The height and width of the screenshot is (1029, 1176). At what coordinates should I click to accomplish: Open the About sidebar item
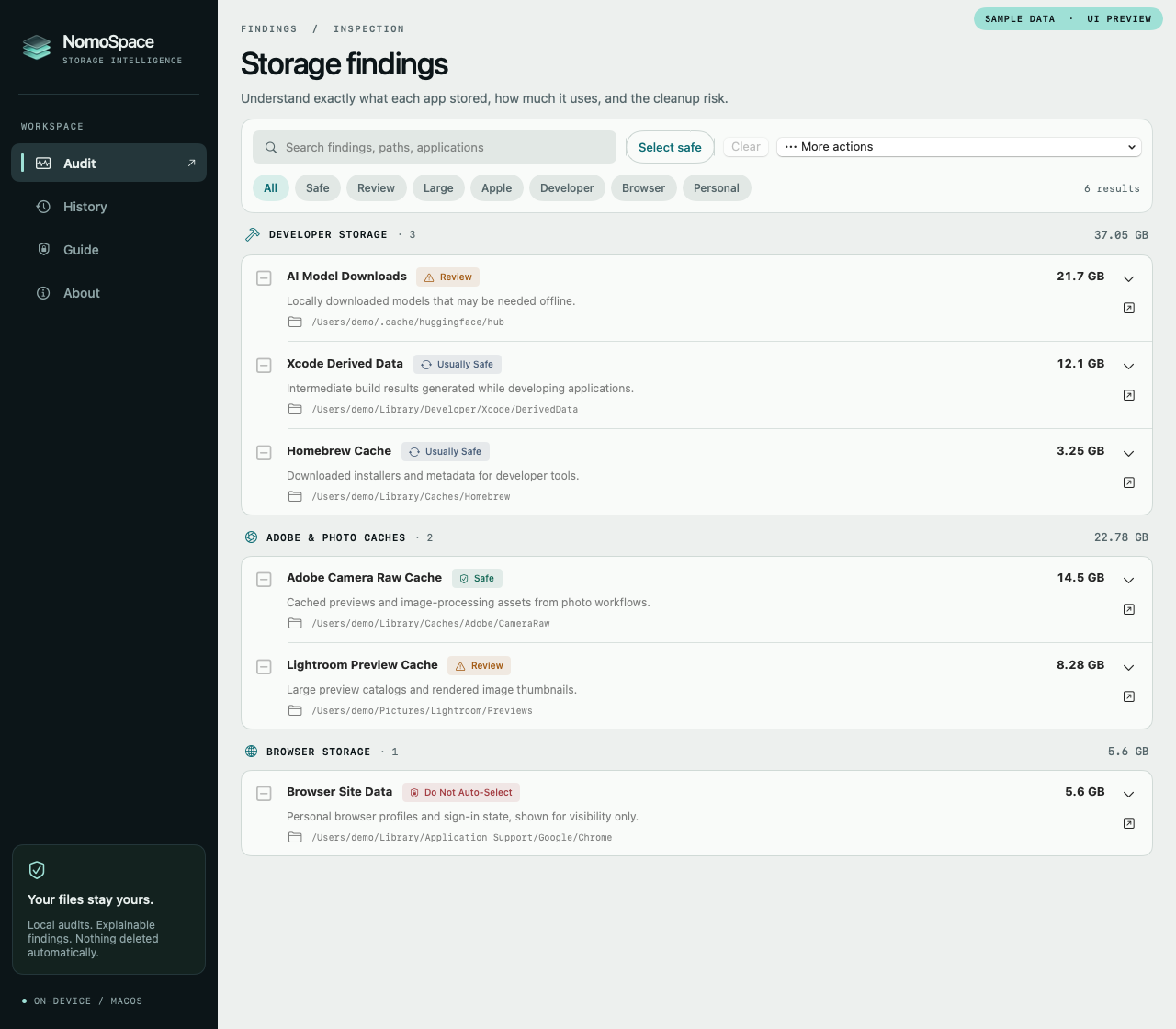tap(108, 293)
